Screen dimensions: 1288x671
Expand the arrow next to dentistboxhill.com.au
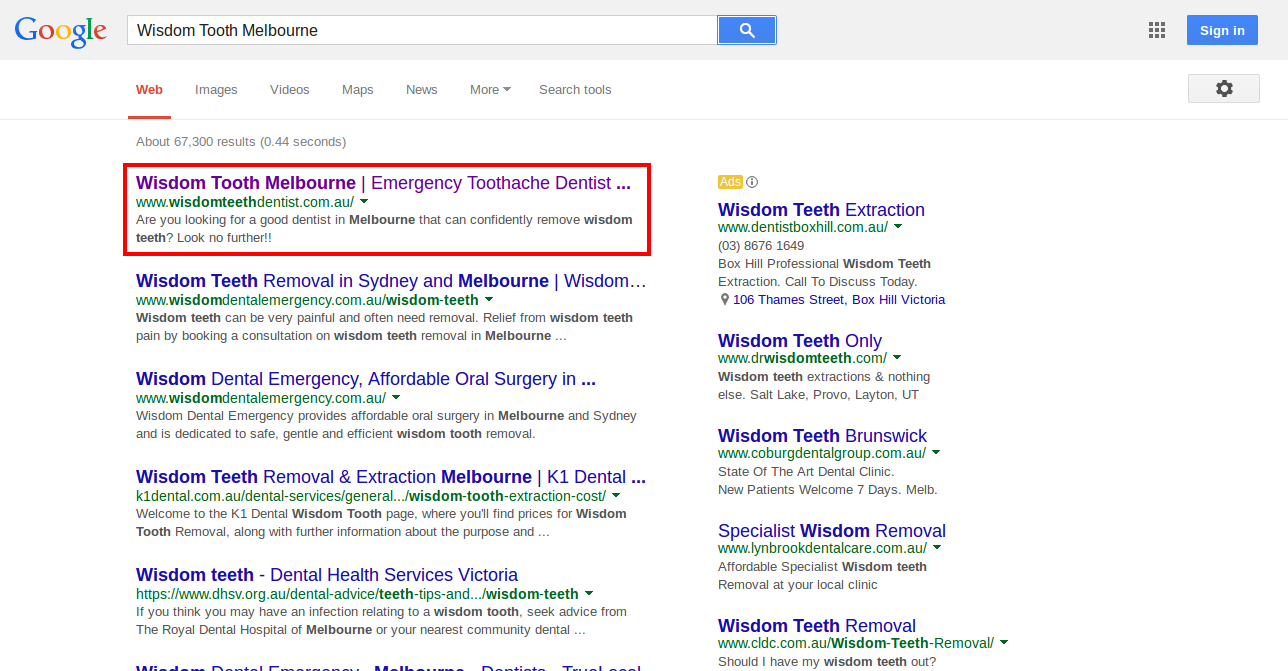898,226
